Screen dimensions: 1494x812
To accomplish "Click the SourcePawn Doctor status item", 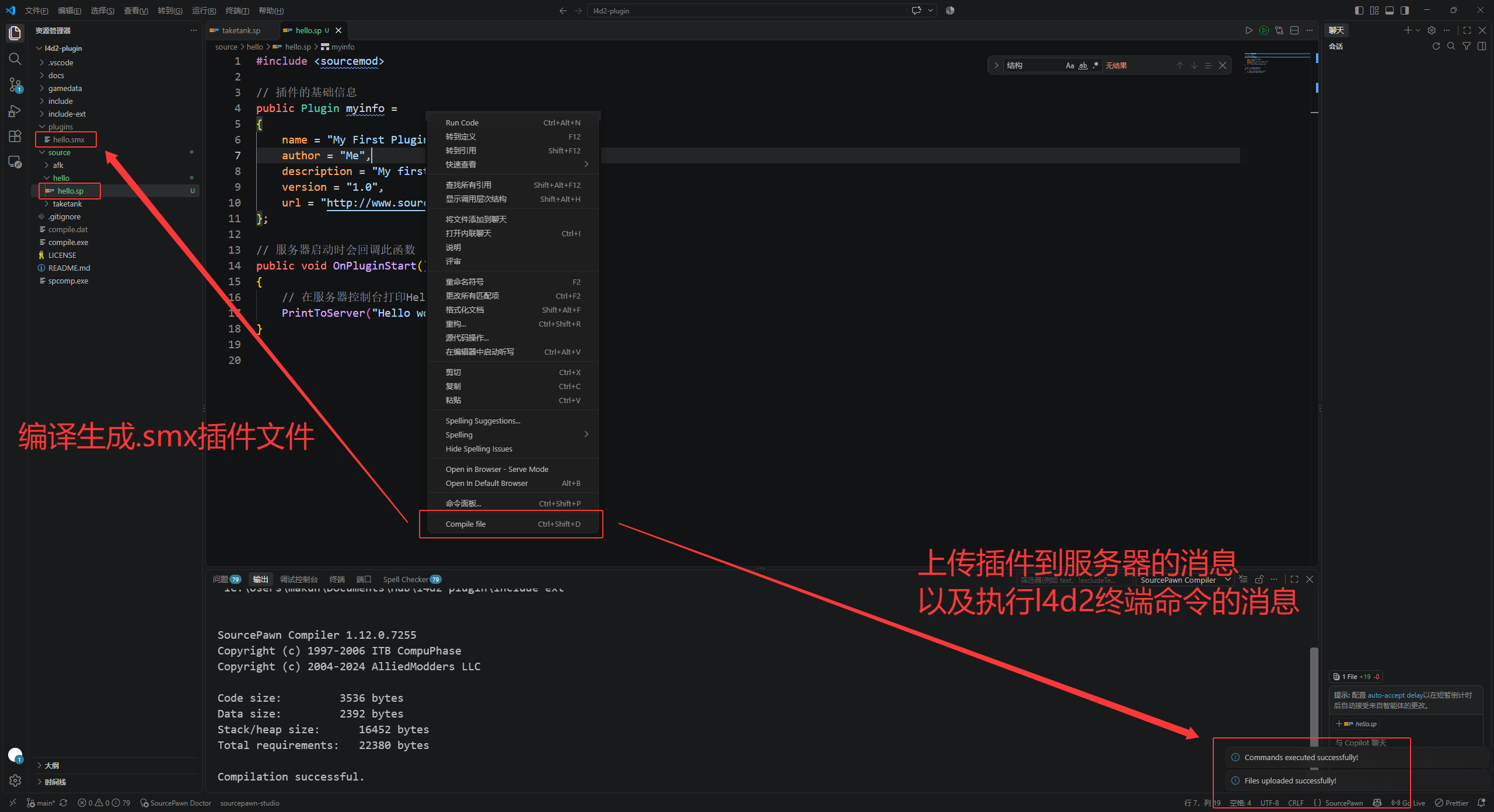I will (176, 803).
